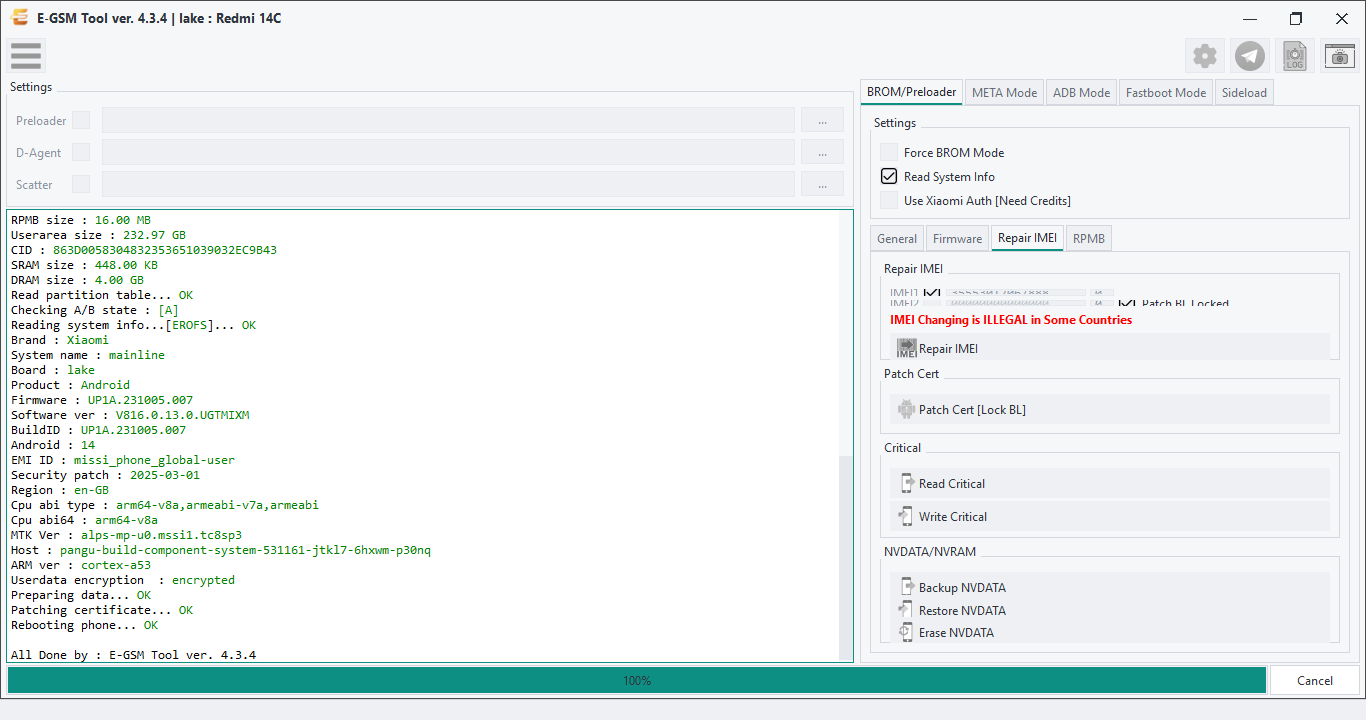
Task: Open the Telegram channel icon
Action: pyautogui.click(x=1250, y=56)
